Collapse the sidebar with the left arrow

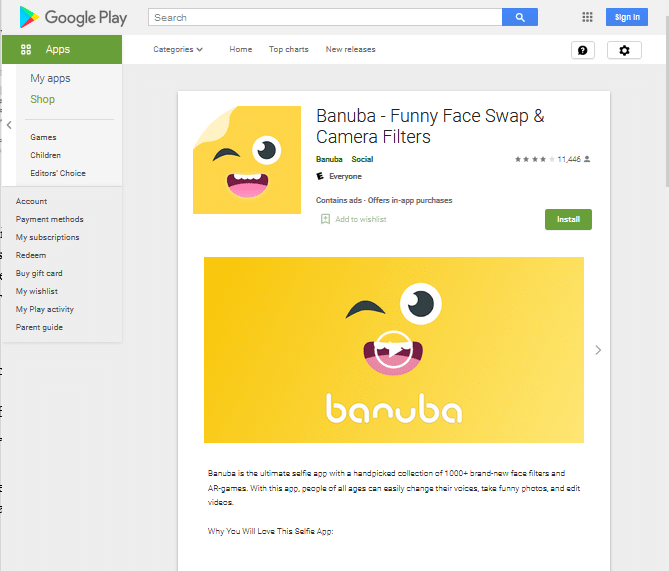coord(9,125)
